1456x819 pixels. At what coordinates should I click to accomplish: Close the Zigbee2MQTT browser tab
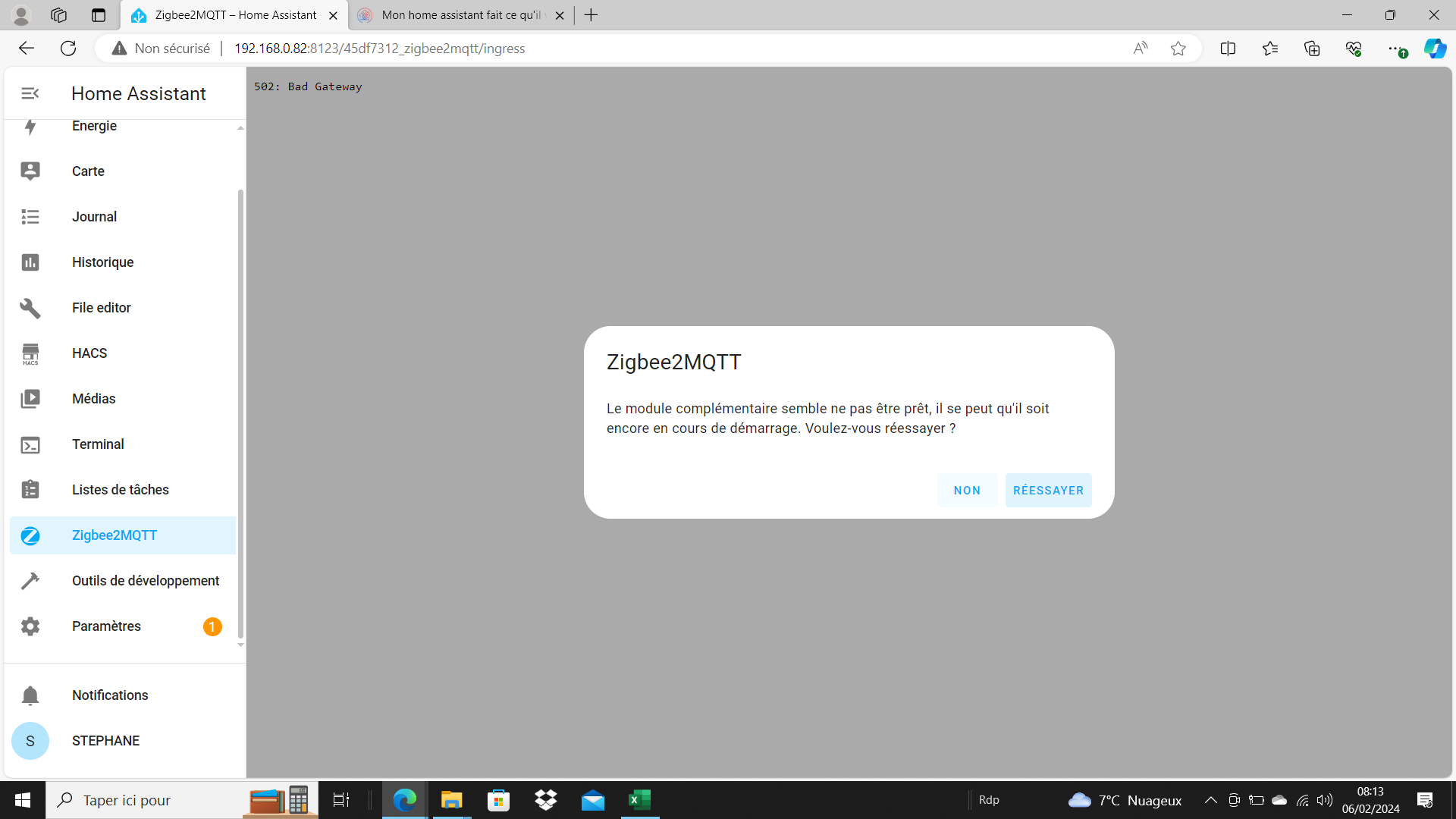pos(333,15)
